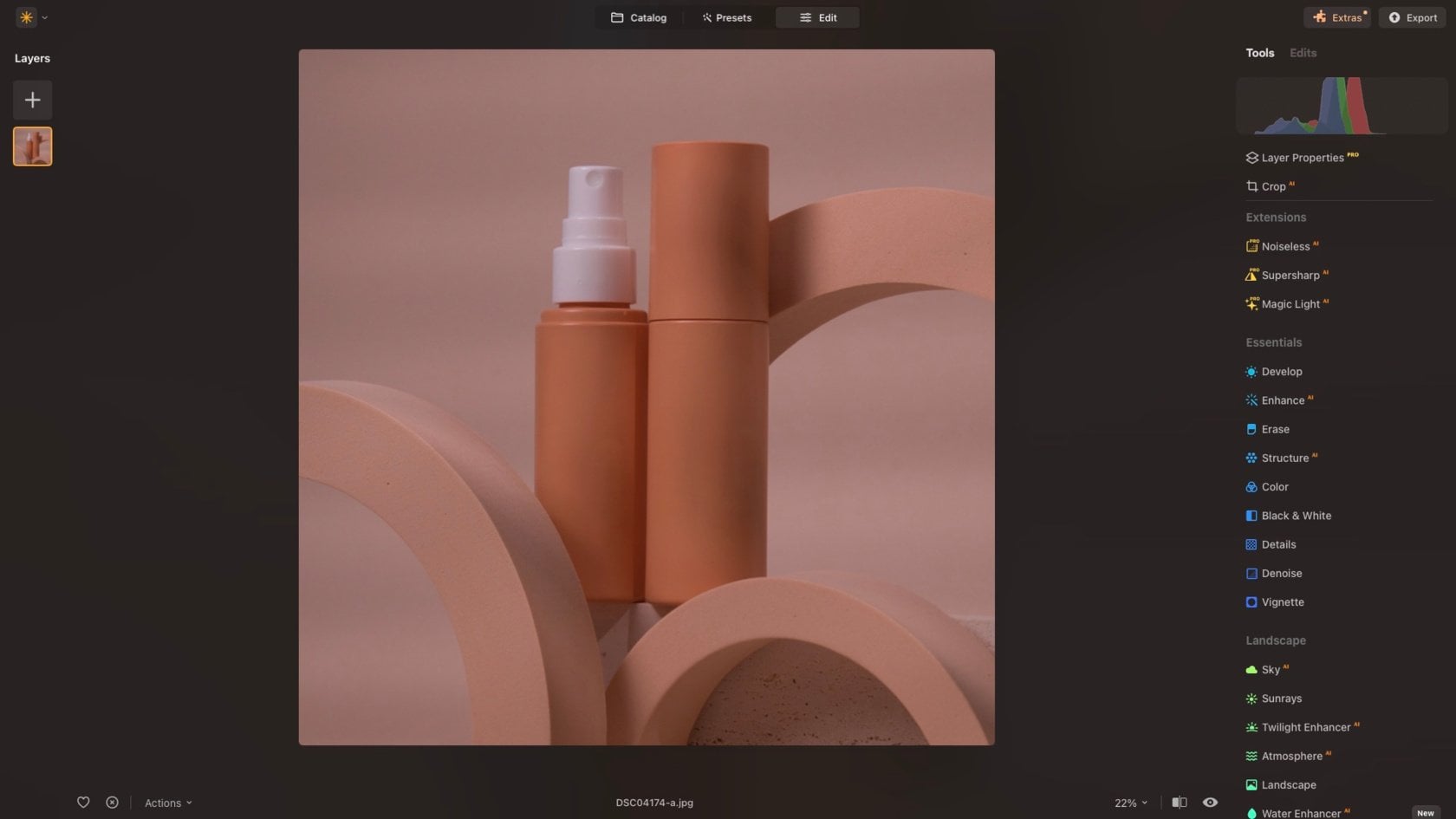Select the Develop tool
The image size is (1456, 819).
point(1281,371)
